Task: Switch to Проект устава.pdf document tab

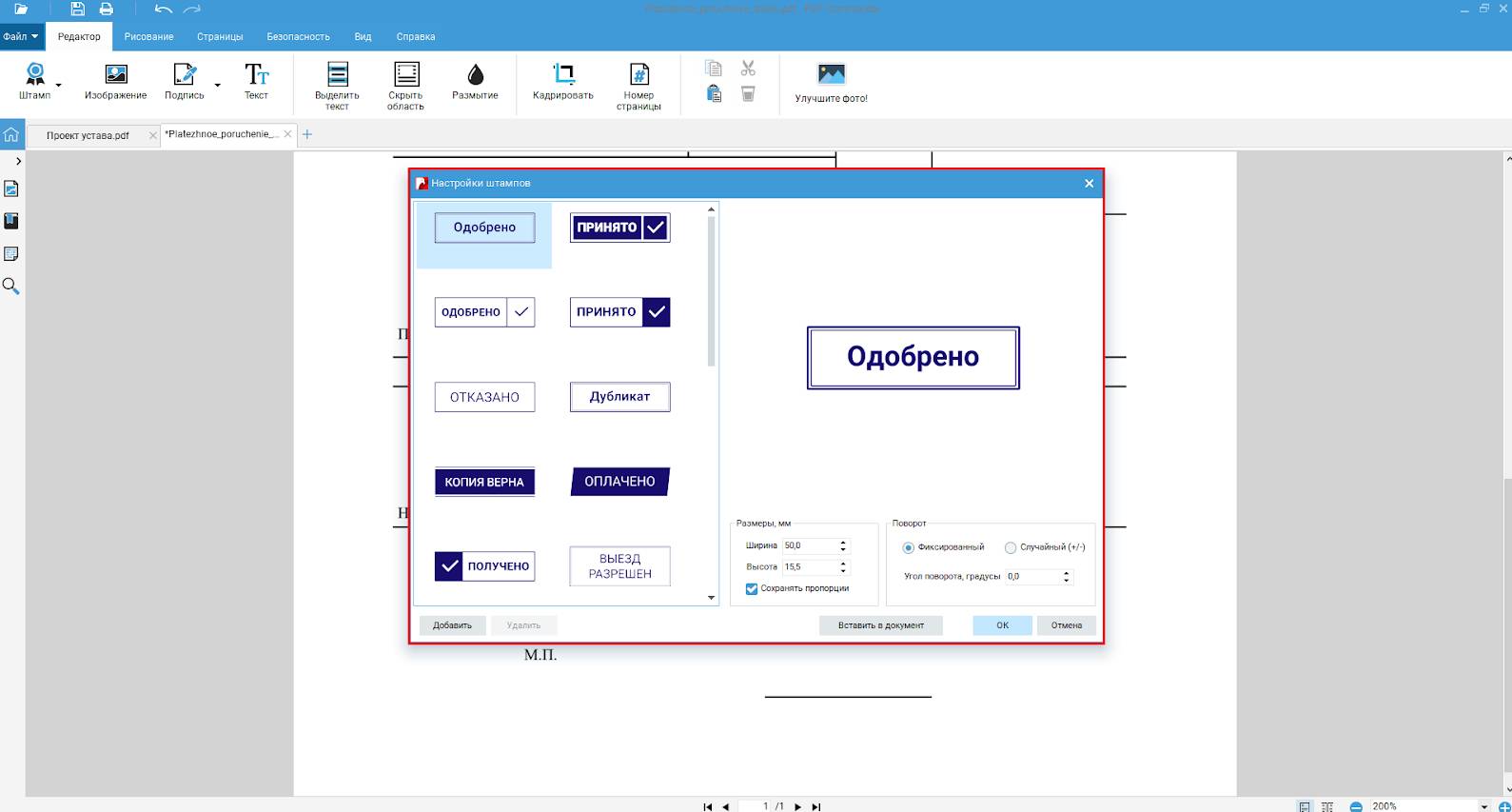Action: click(x=88, y=135)
